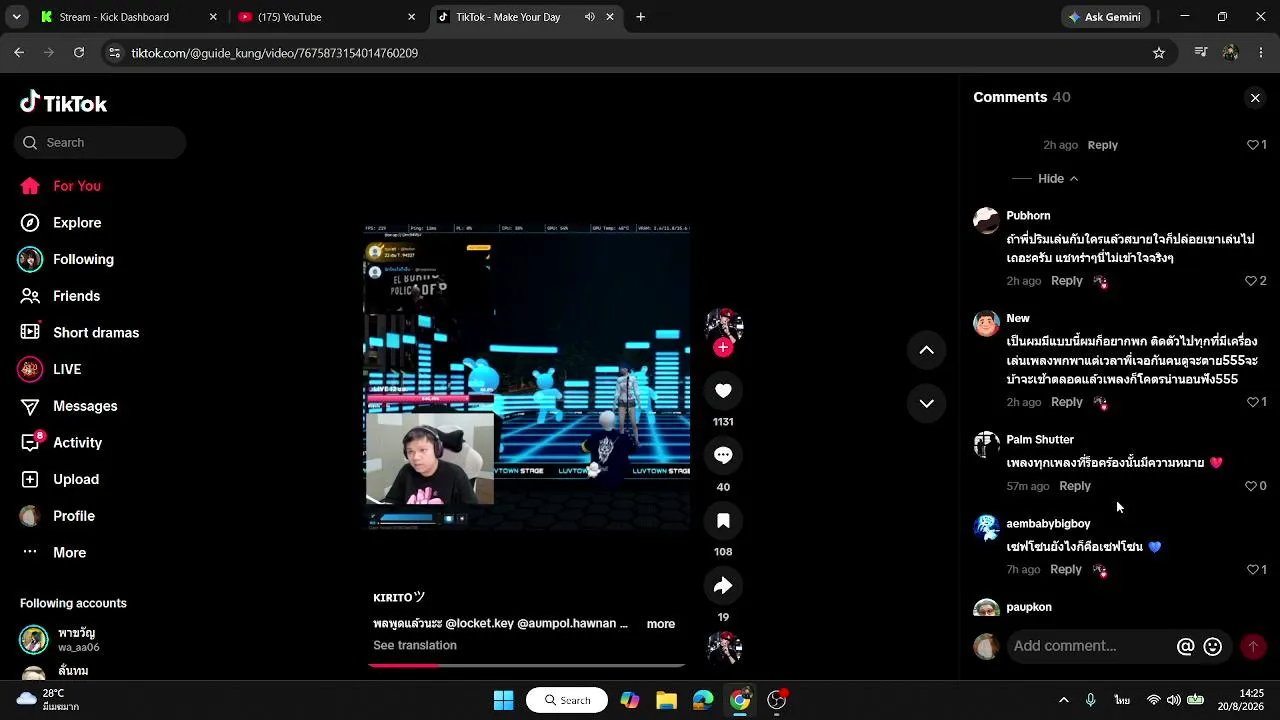
Task: Close the Kick Dashboard tab
Action: click(213, 17)
